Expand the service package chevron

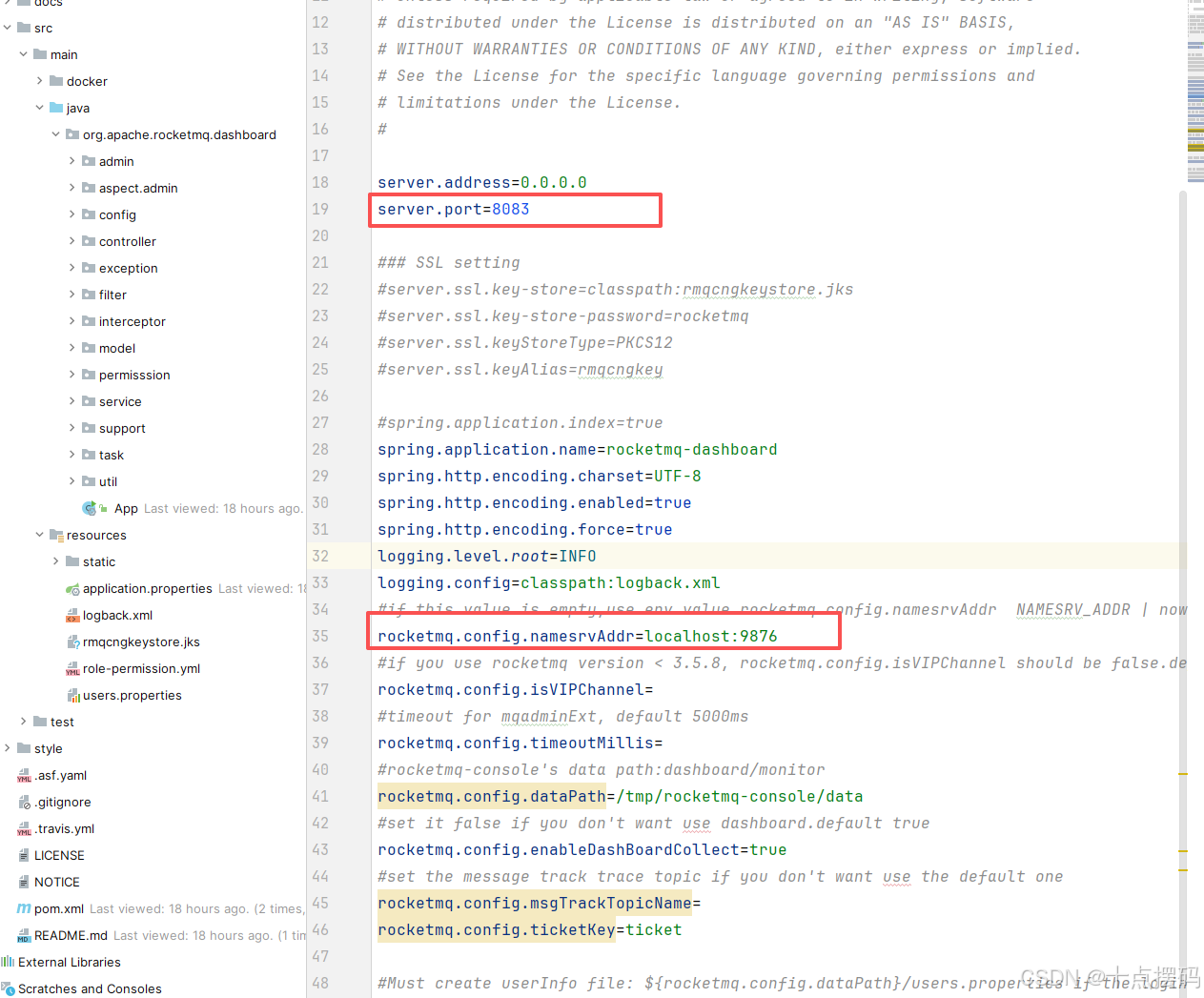[x=72, y=401]
